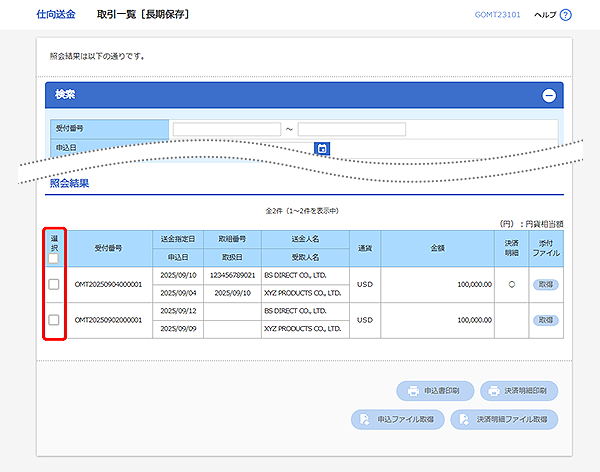600x472 pixels.
Task: Open the help question mark icon
Action: pos(565,15)
